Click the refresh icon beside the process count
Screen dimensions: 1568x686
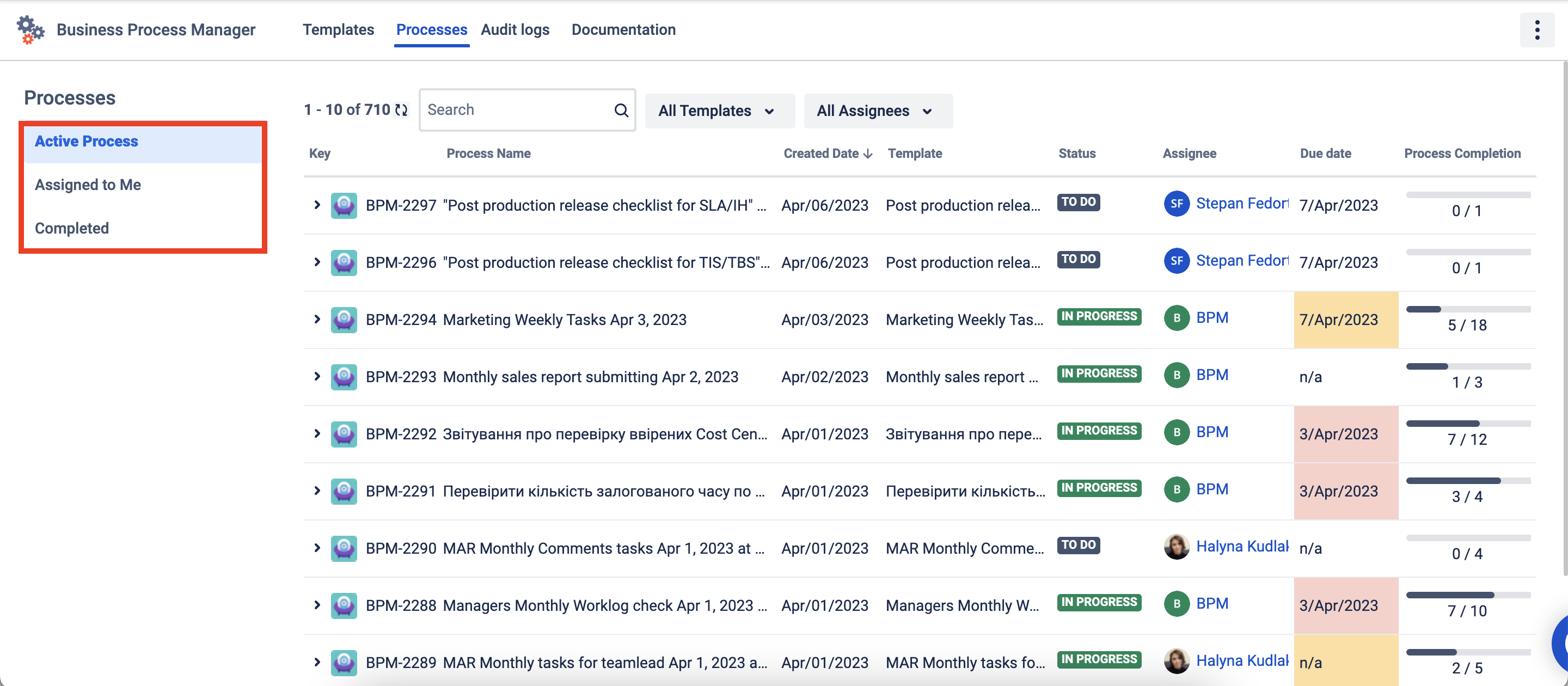(401, 110)
